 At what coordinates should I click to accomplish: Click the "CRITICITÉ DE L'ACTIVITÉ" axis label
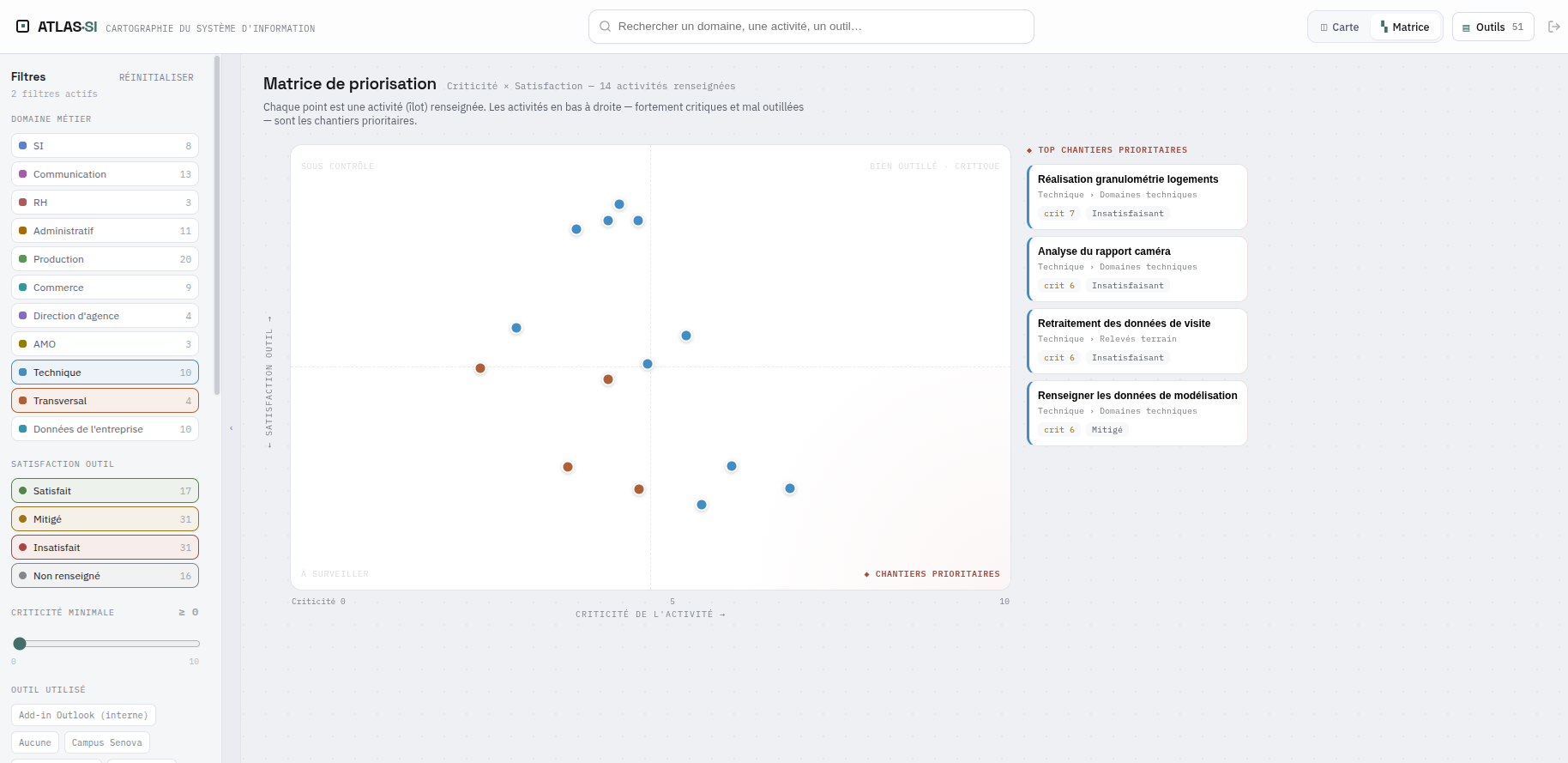coord(650,615)
